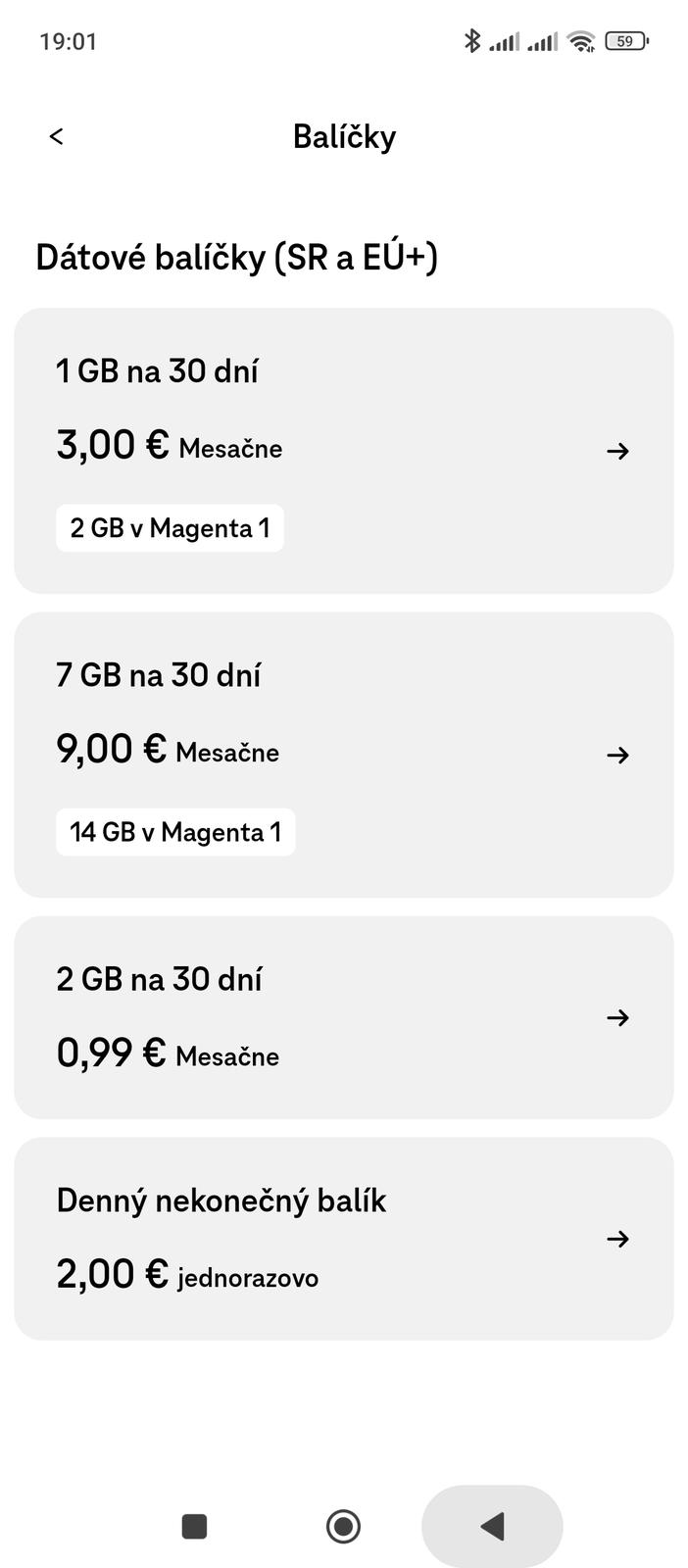Tap the 0,99 € Mesačne price
The width and height of the screenshot is (688, 1568).
tap(168, 1053)
